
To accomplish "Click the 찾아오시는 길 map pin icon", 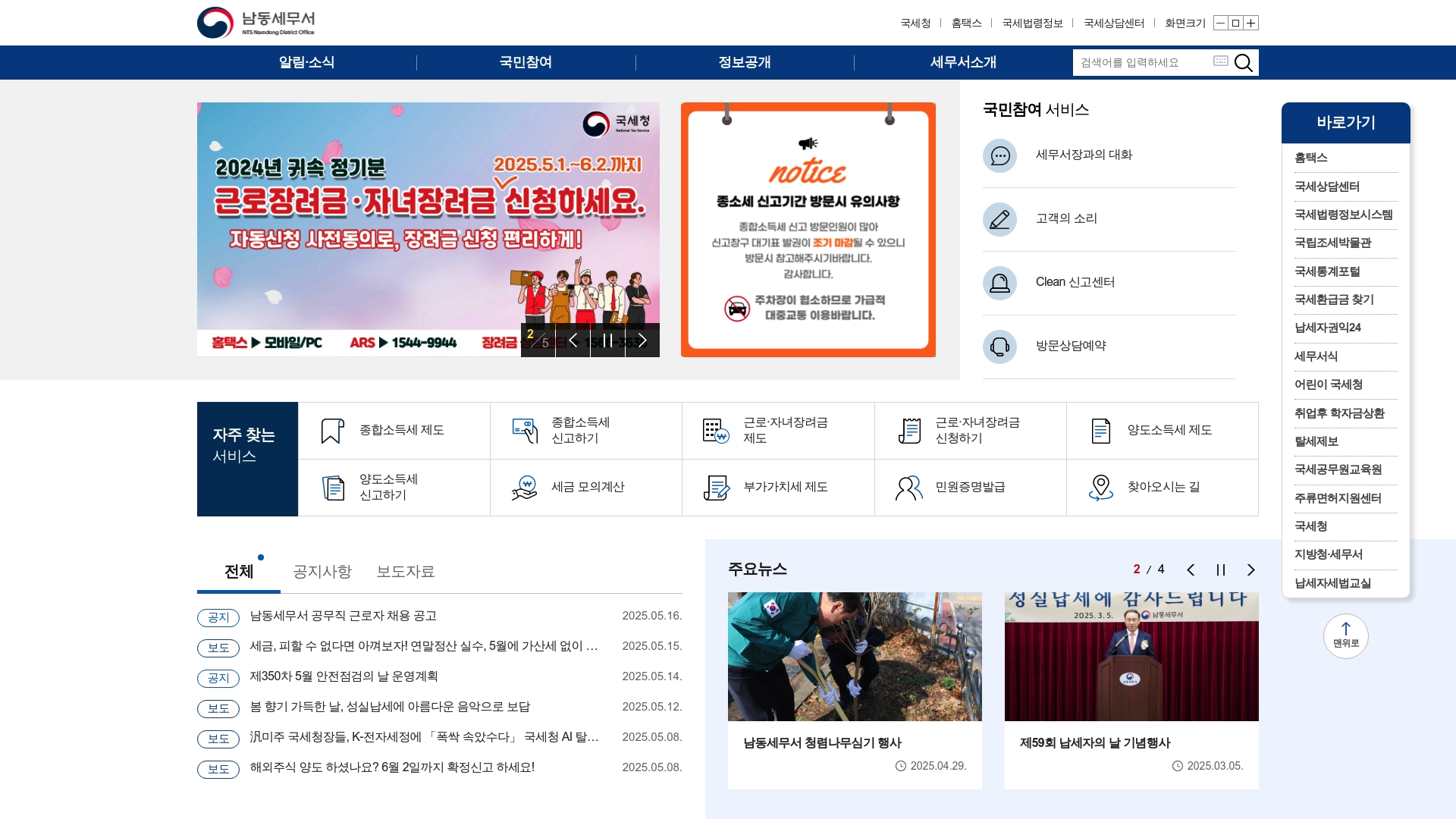I will (1101, 488).
